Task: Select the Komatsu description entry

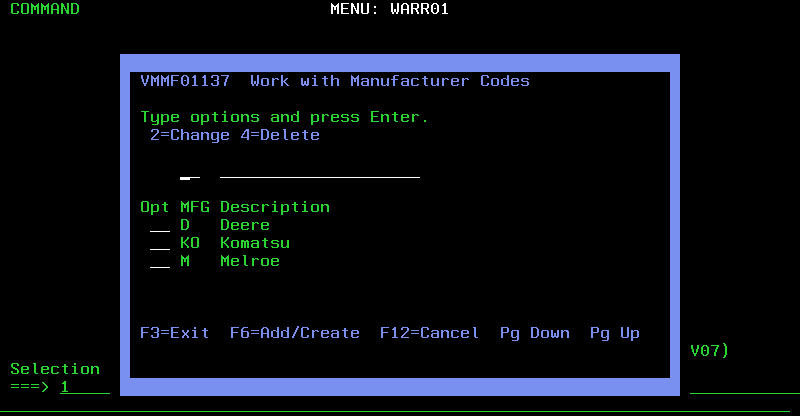Action: (x=255, y=243)
